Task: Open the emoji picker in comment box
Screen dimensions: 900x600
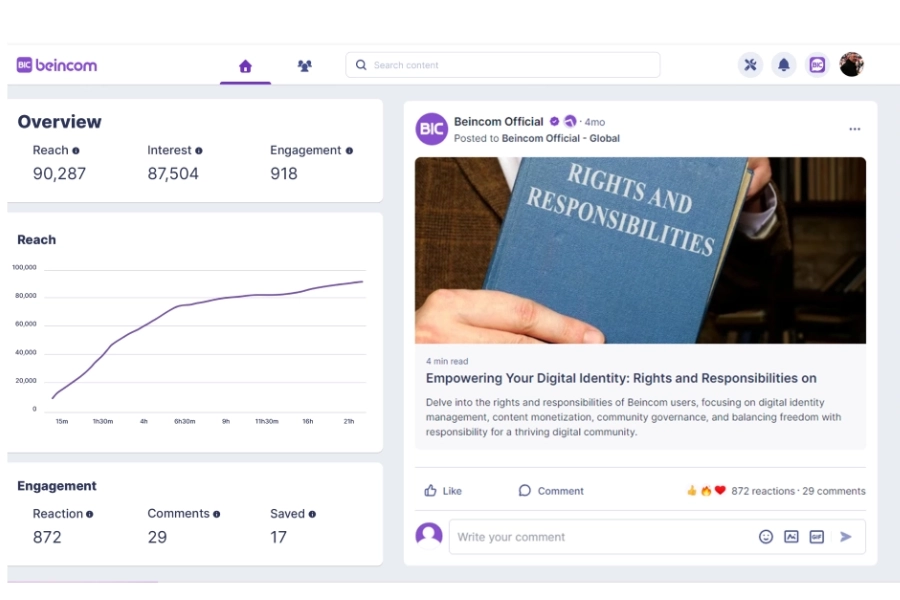Action: coord(766,537)
